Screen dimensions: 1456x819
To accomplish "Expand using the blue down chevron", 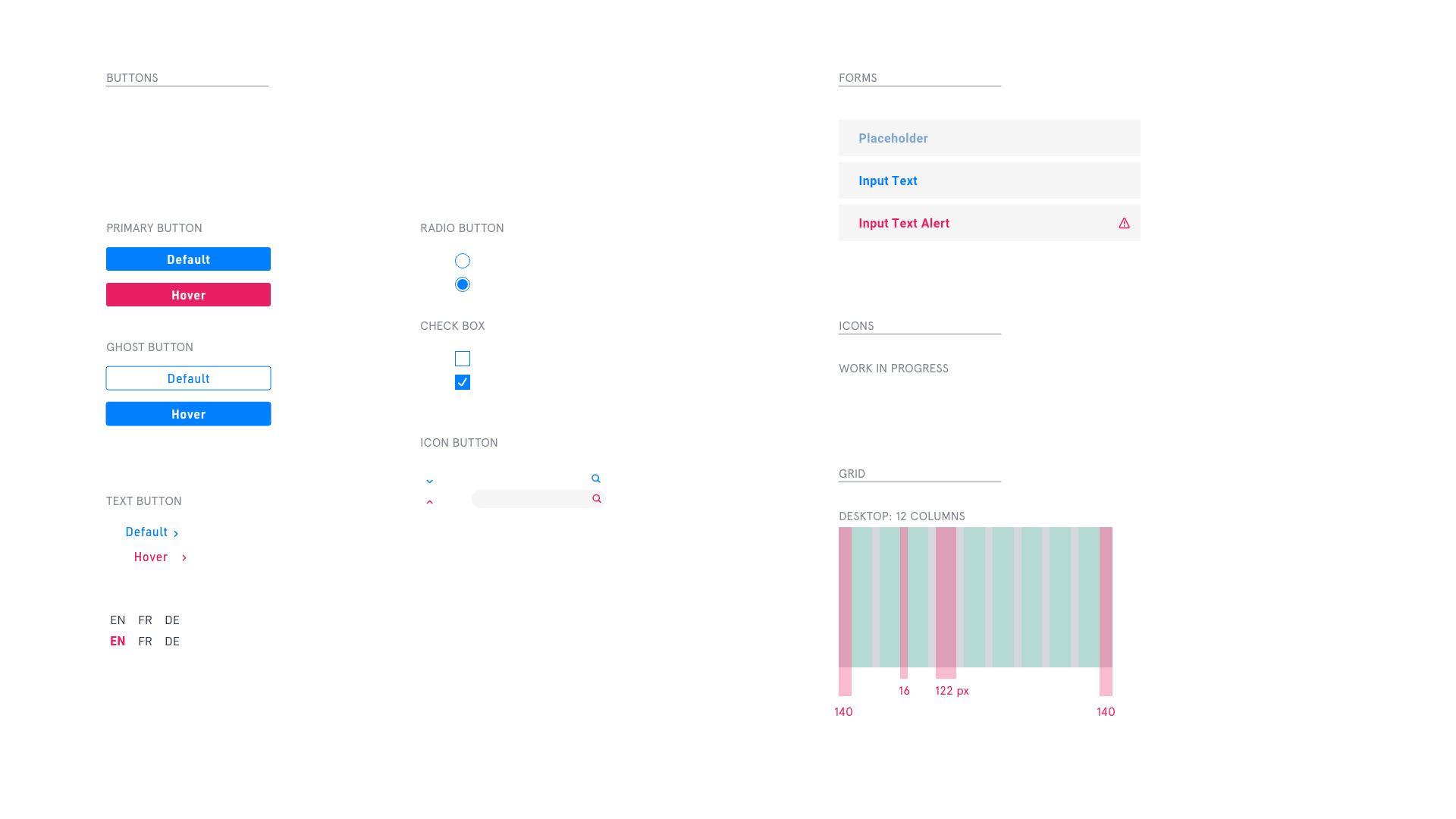I will click(x=429, y=482).
